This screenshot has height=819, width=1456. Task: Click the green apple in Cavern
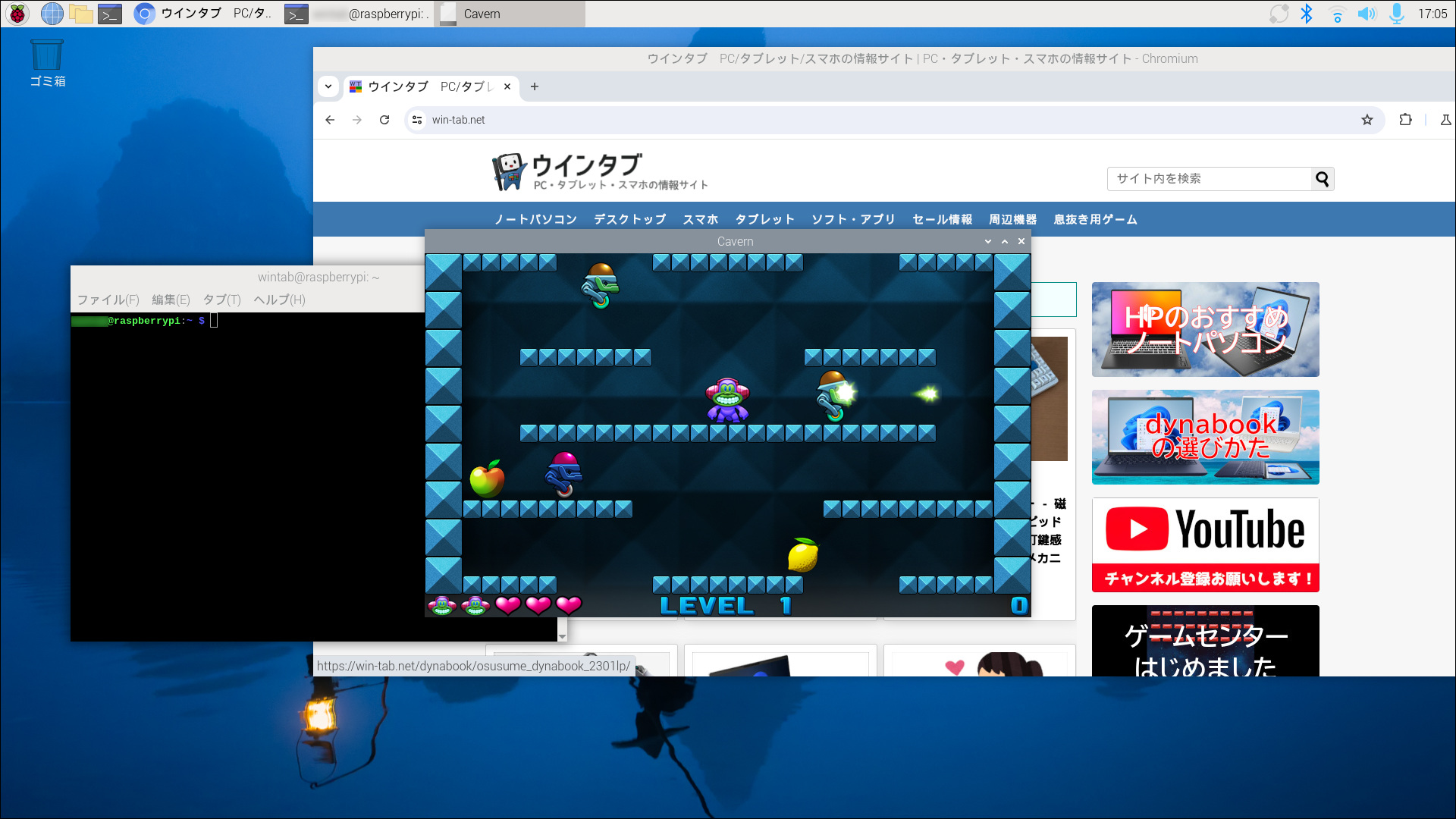pos(487,479)
